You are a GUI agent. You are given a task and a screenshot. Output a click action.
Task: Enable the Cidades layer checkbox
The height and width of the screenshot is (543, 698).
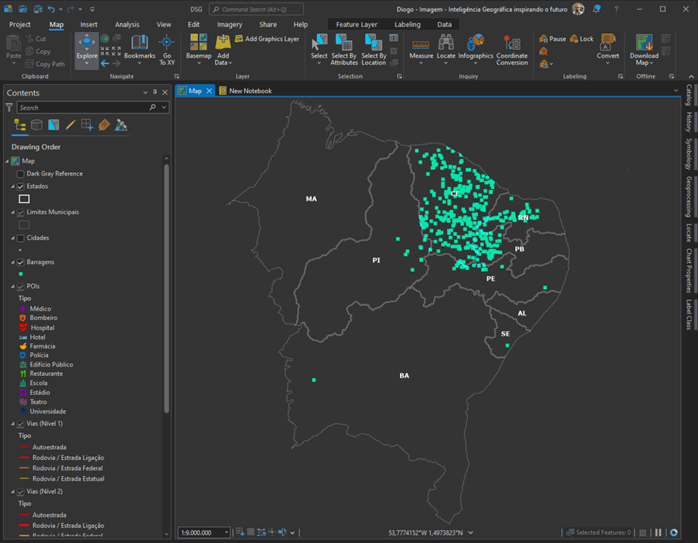(20, 238)
